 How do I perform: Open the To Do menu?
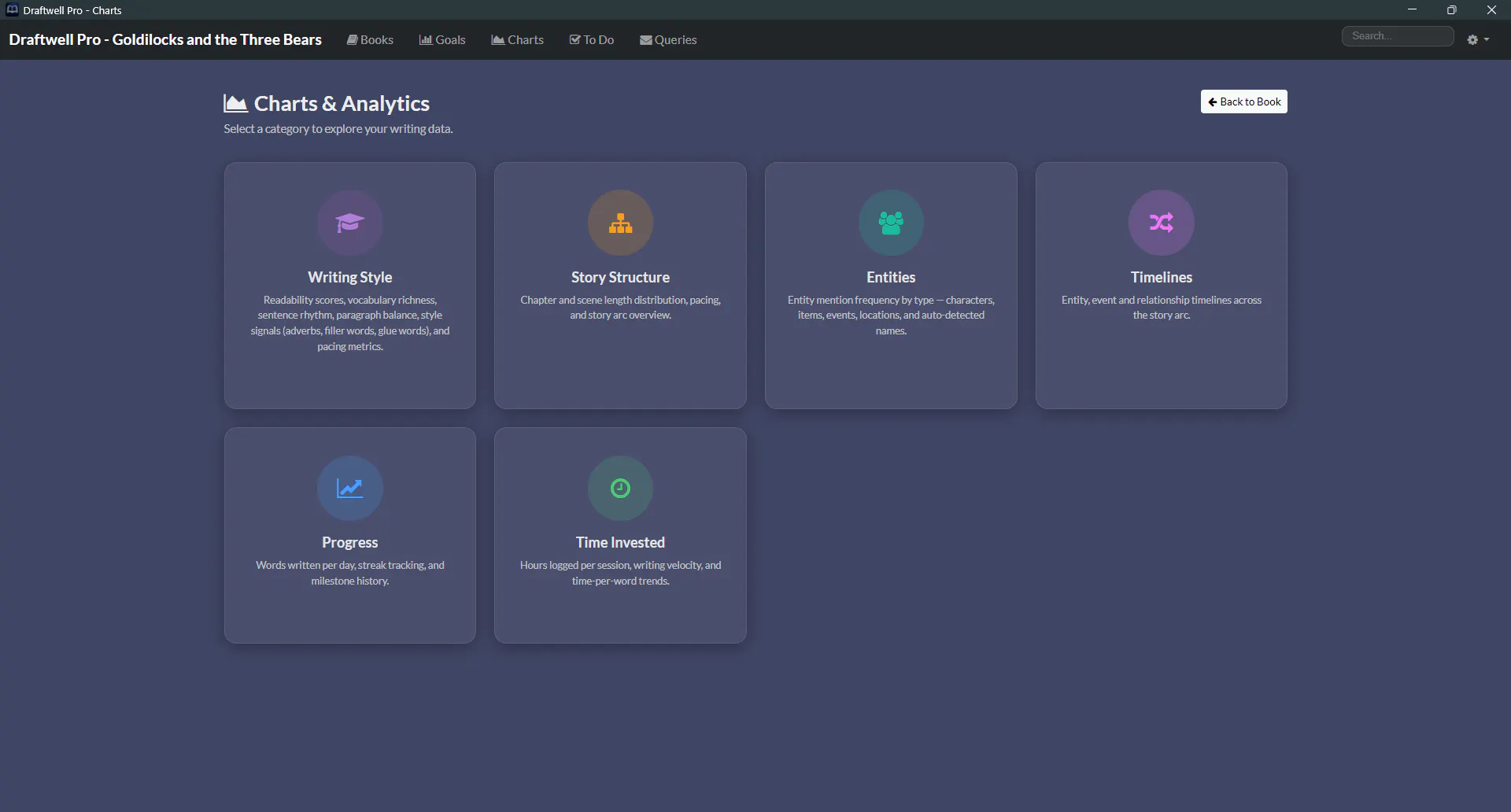point(592,39)
